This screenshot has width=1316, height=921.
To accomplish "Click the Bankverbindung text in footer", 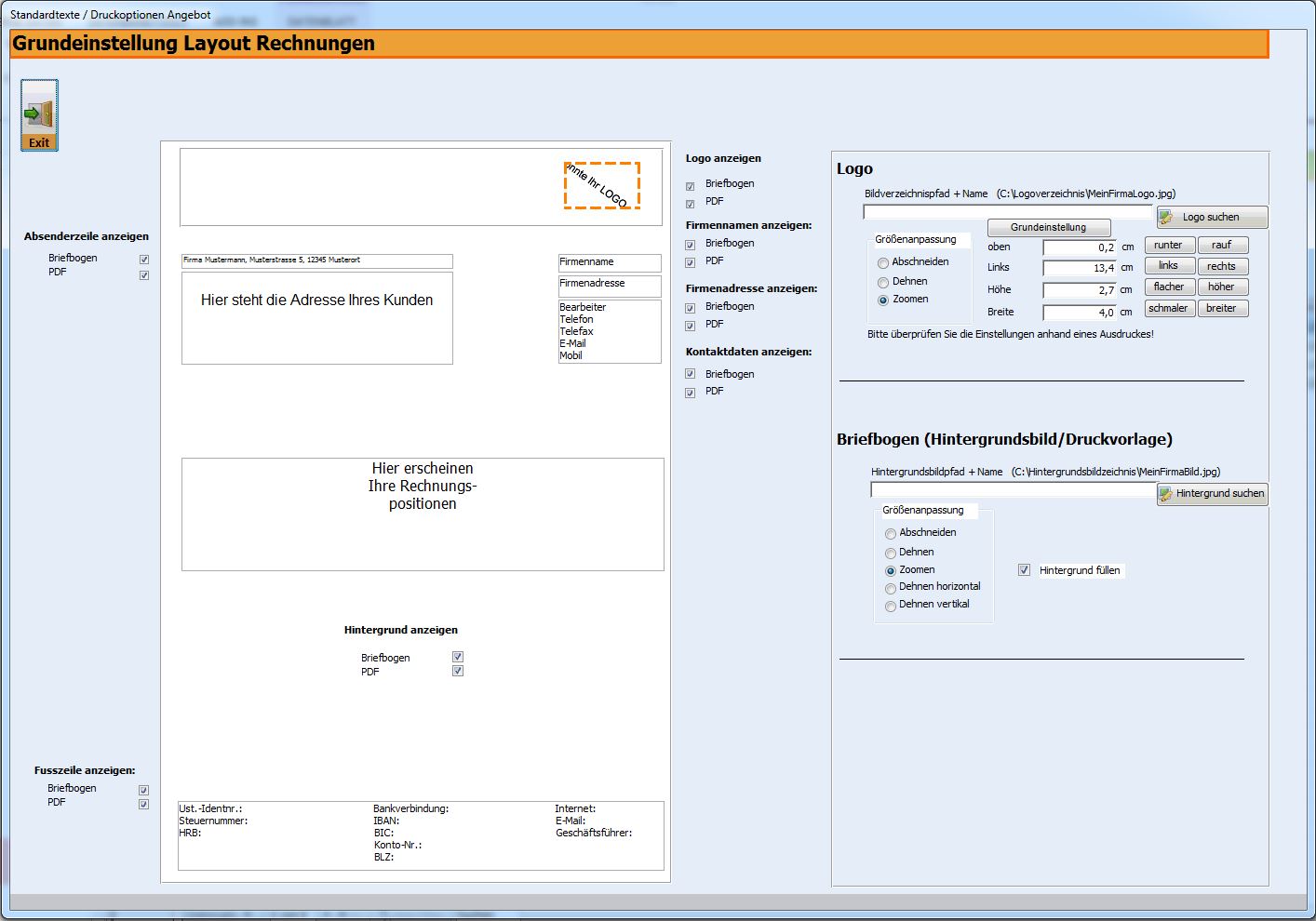I will click(x=410, y=808).
